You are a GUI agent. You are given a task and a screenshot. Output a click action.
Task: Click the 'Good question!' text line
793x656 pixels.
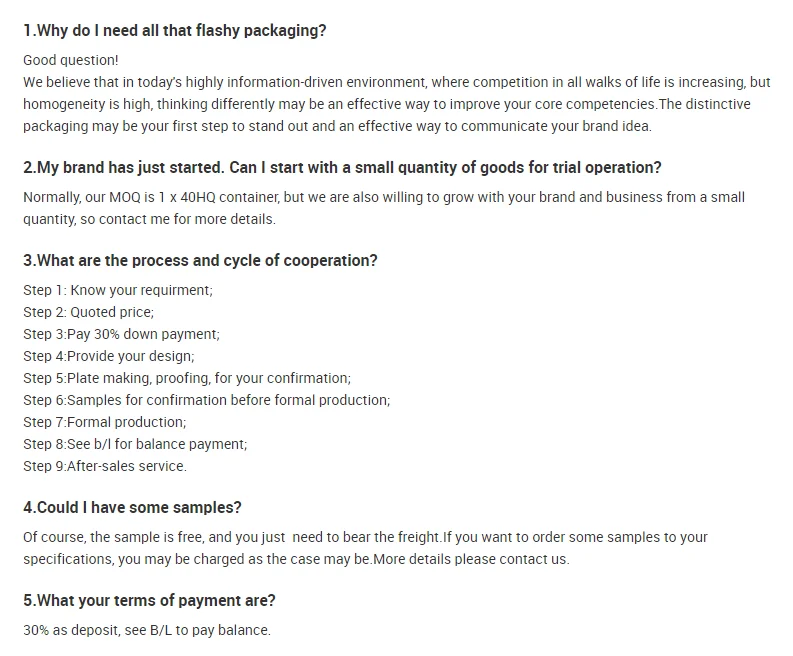[71, 60]
